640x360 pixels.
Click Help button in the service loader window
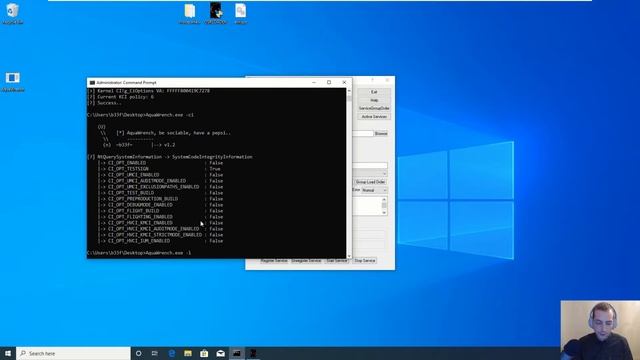coord(374,100)
